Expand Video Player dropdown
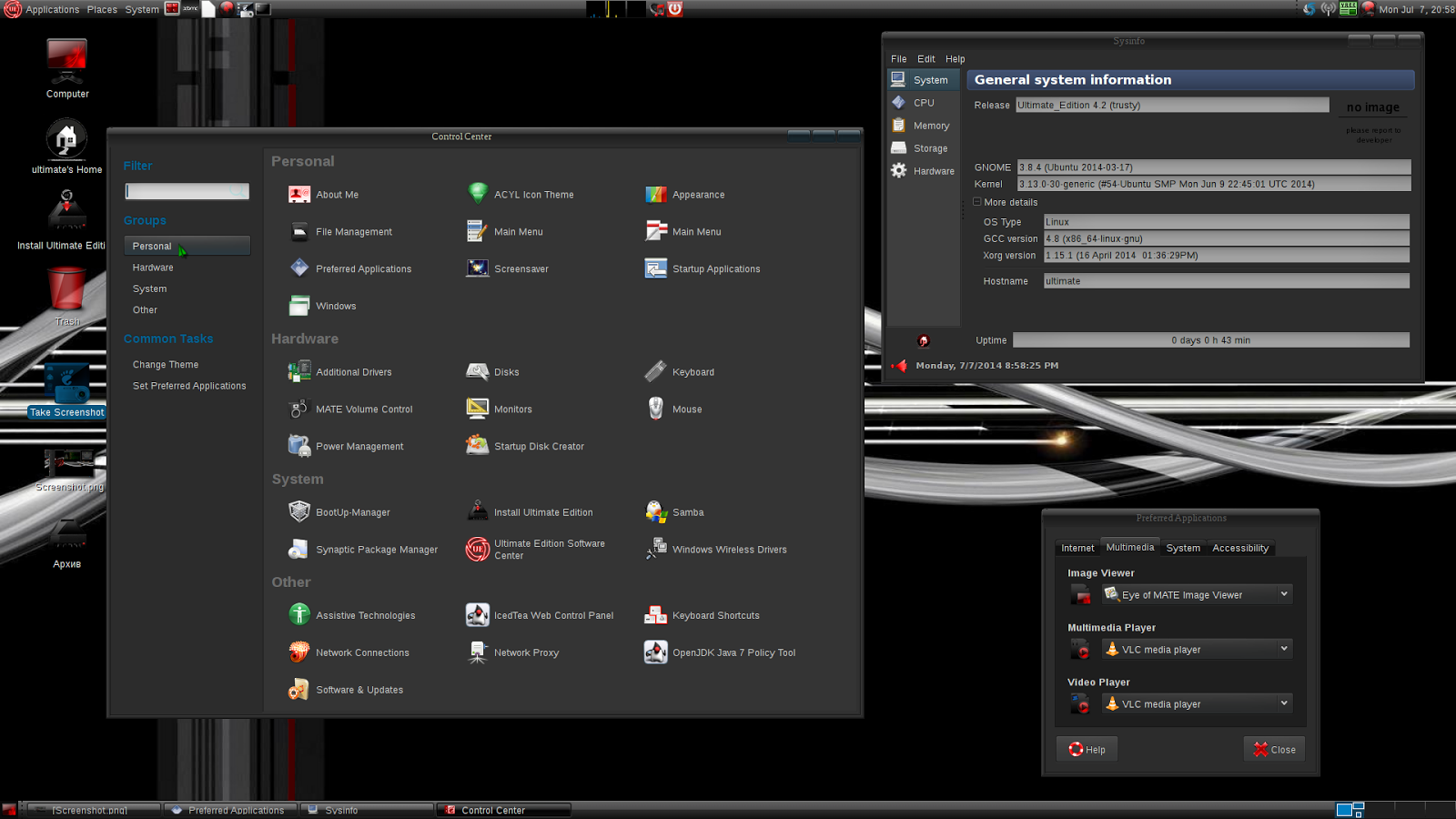The width and height of the screenshot is (1456, 819). pos(1197,704)
